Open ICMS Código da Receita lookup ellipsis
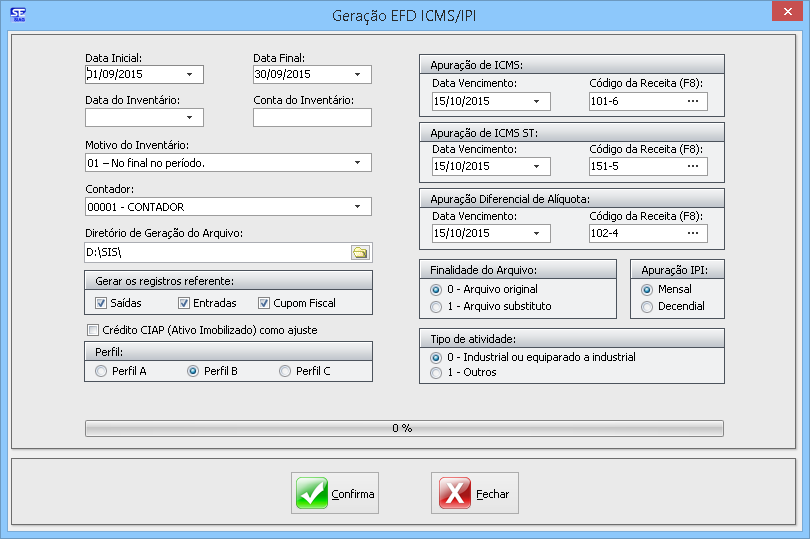810x539 pixels. point(692,101)
